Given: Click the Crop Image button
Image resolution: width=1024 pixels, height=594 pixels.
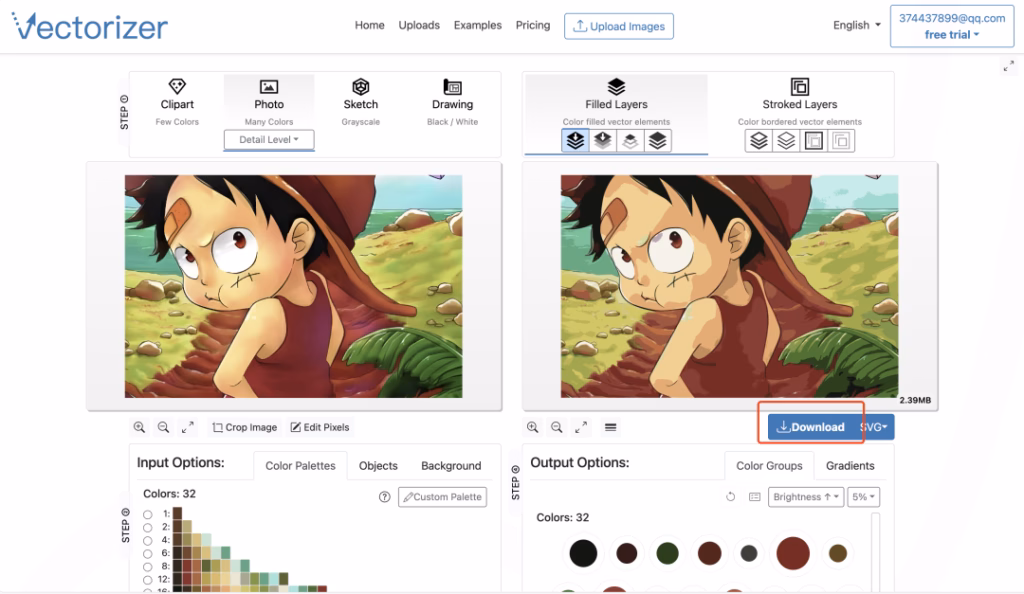Looking at the screenshot, I should pos(245,427).
